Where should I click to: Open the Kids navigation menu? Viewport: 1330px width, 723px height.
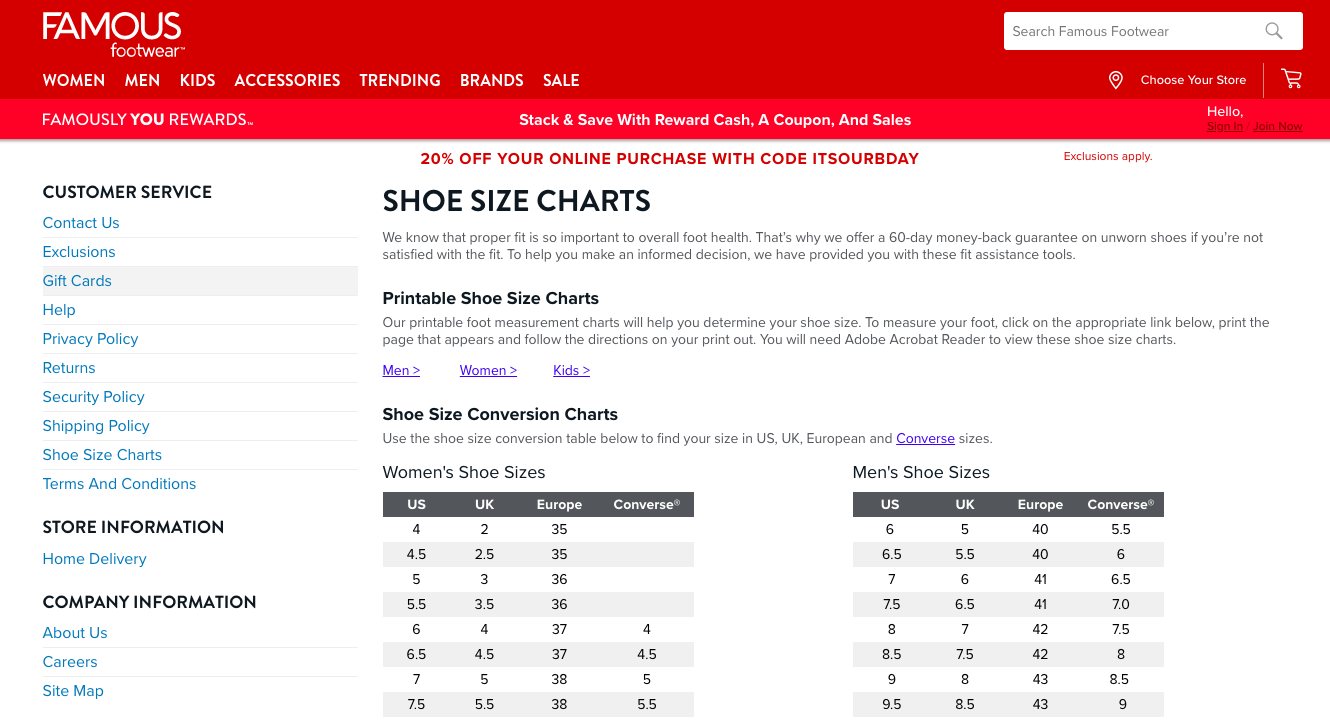[197, 80]
